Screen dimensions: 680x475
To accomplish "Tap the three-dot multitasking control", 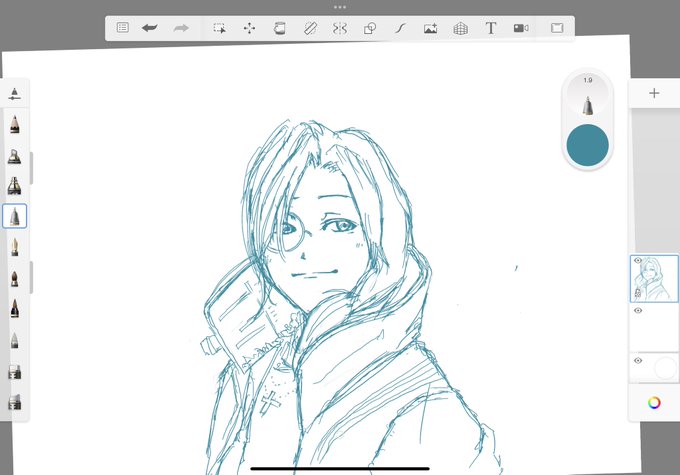I will 340,7.
